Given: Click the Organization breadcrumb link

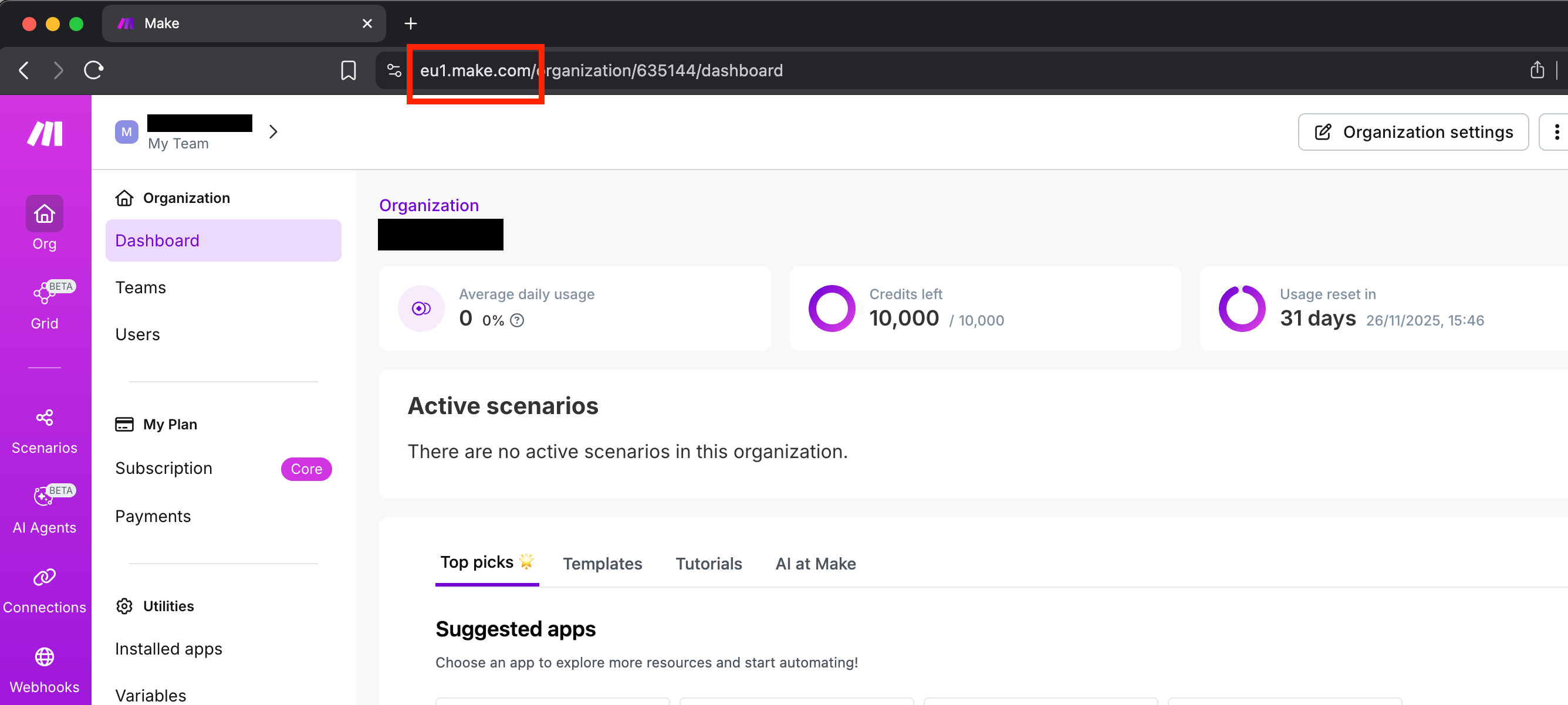Looking at the screenshot, I should click(428, 206).
